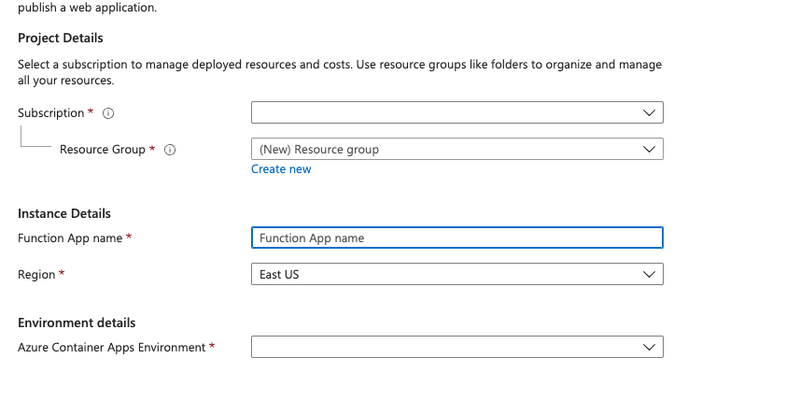Viewport: 800px width, 419px height.
Task: Click the Function App name label
Action: coord(70,238)
